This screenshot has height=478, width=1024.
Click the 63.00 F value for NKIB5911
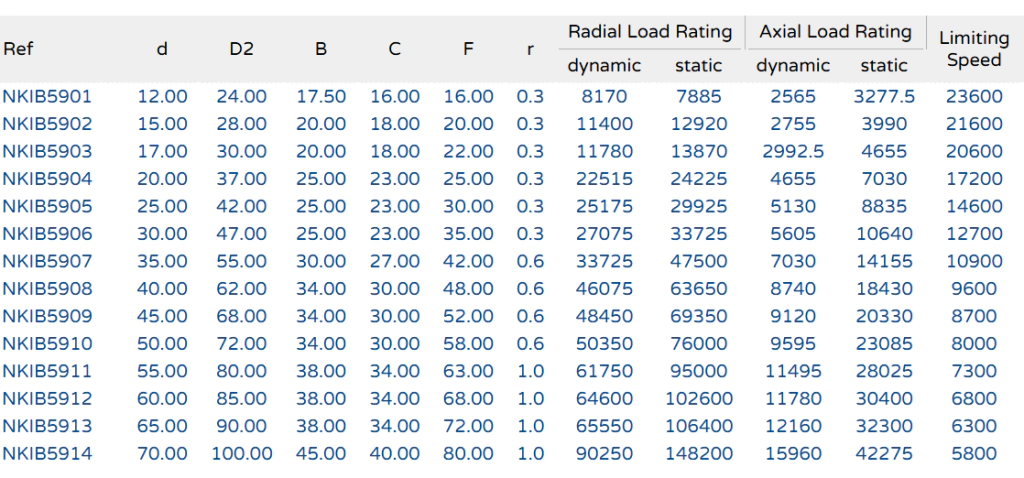click(468, 371)
